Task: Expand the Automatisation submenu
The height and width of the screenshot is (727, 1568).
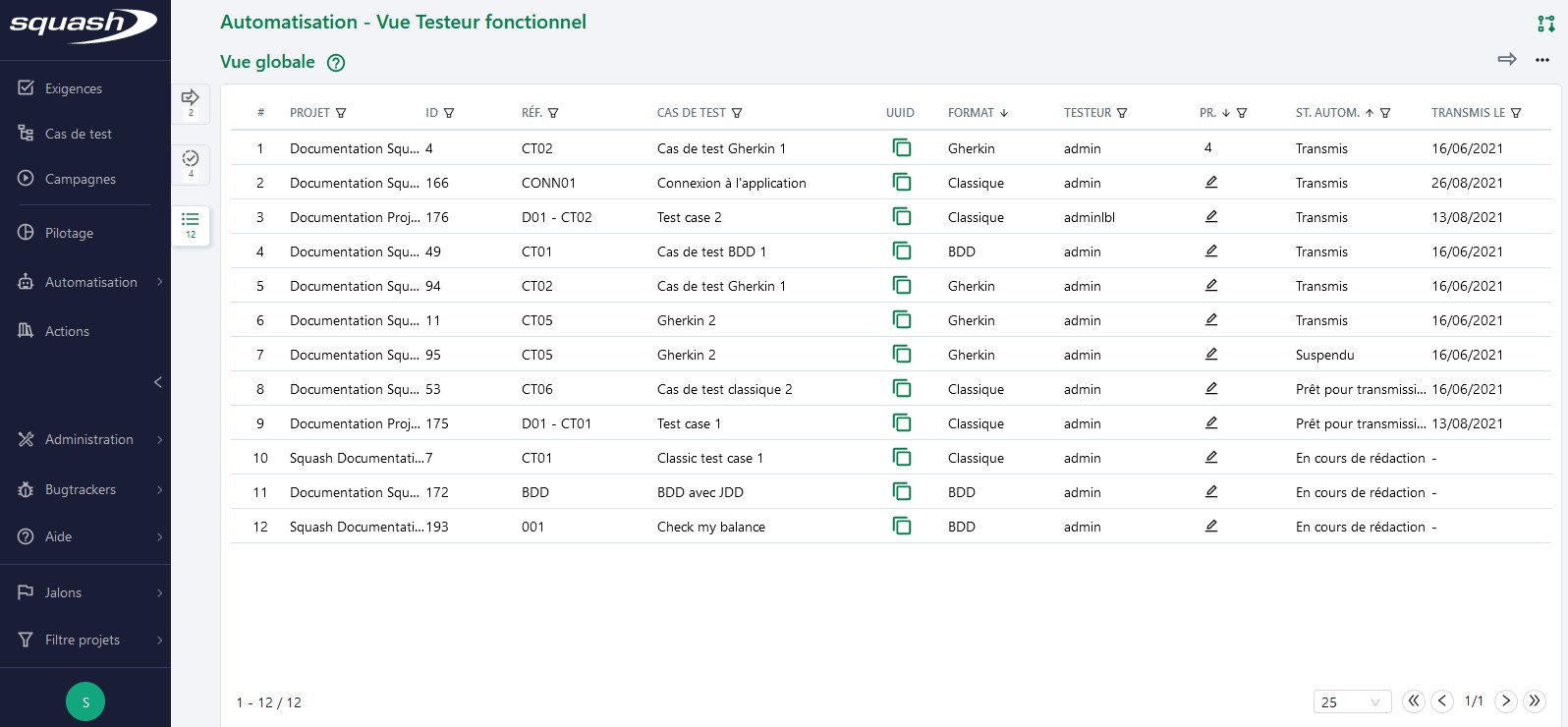Action: point(159,282)
